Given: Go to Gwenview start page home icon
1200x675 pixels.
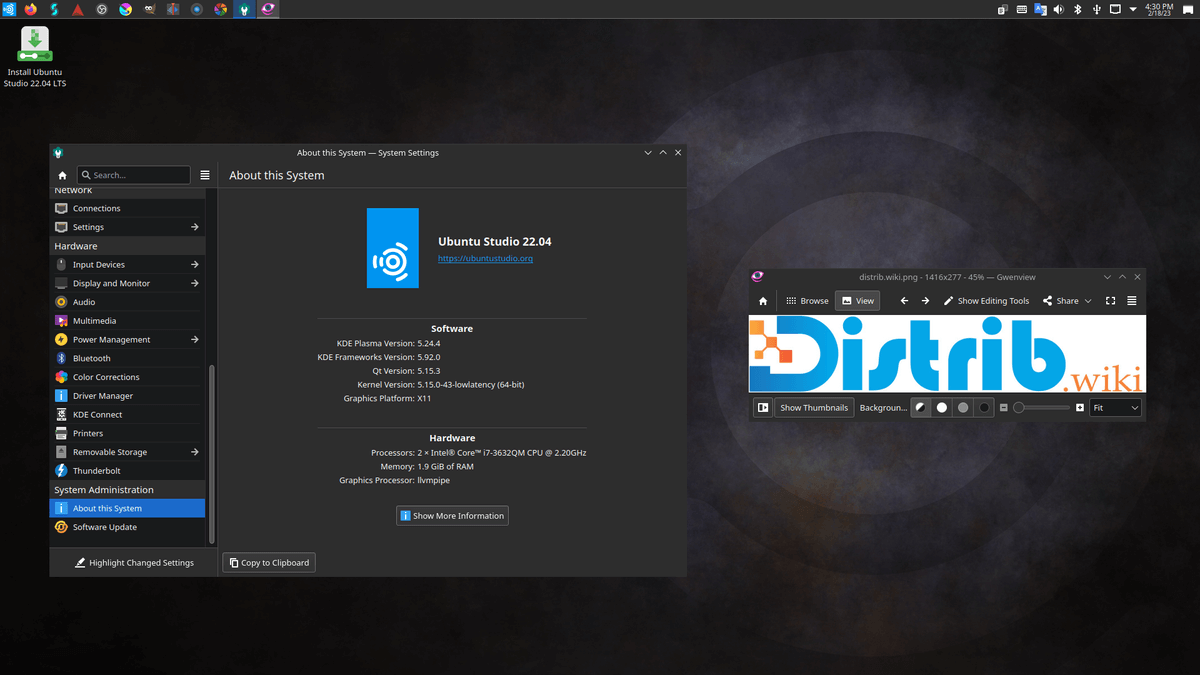Looking at the screenshot, I should 763,300.
